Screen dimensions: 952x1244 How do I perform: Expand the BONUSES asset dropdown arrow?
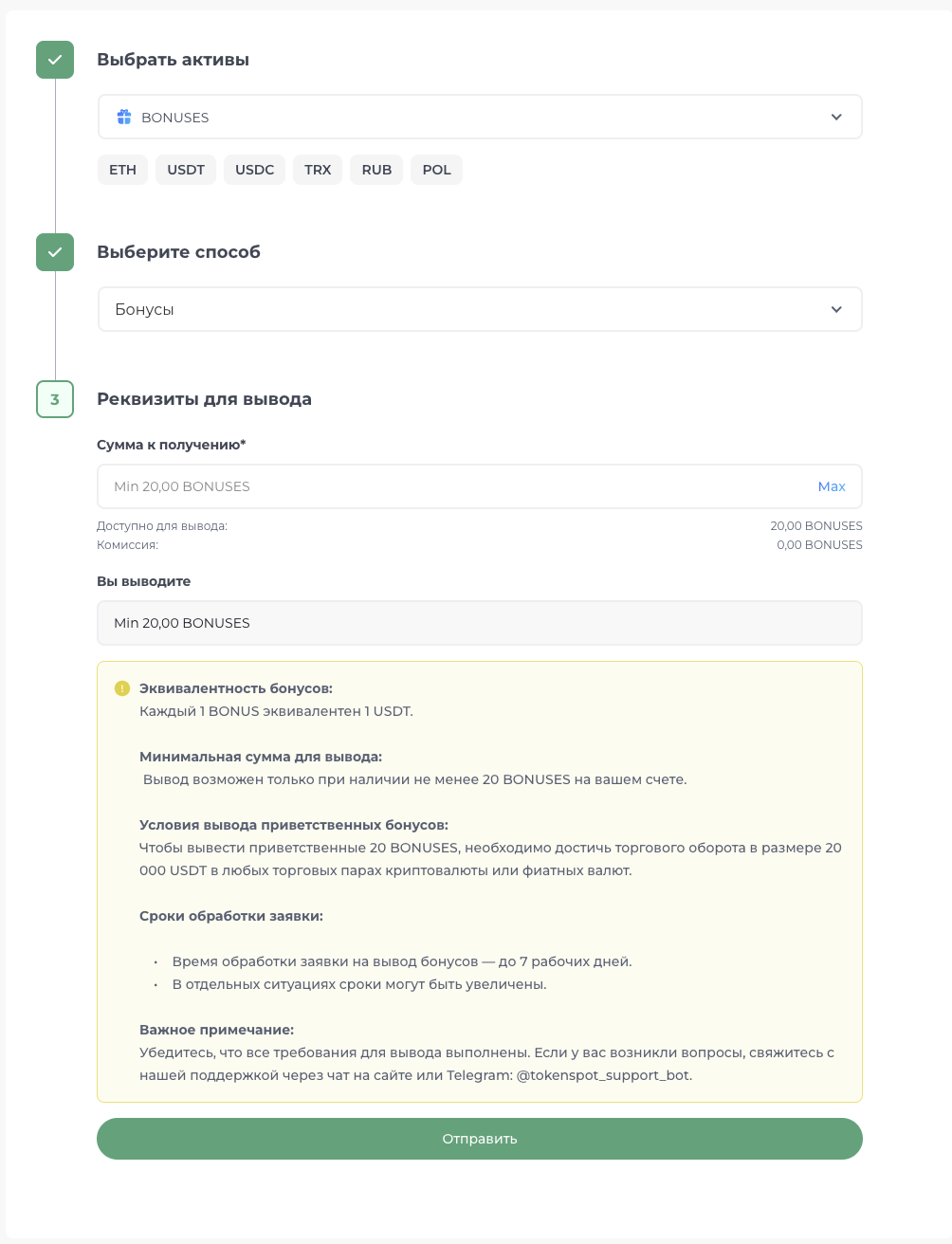836,118
